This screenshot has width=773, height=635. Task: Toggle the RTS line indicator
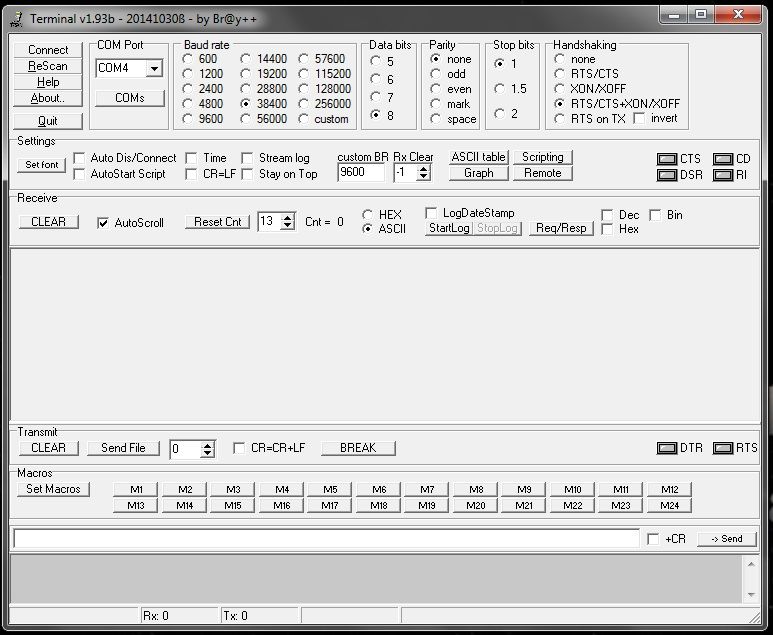723,448
